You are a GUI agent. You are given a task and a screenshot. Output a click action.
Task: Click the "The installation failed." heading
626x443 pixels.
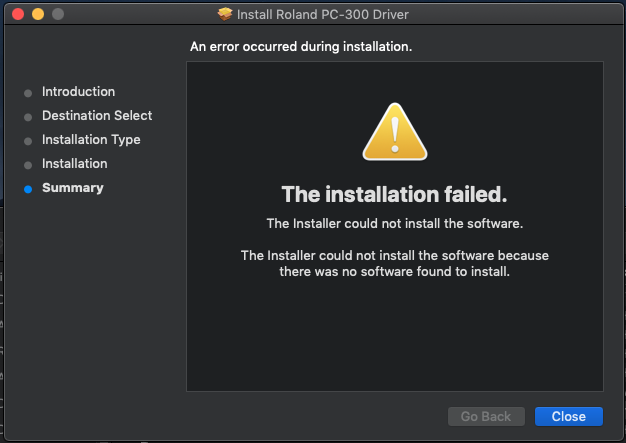[x=394, y=194]
